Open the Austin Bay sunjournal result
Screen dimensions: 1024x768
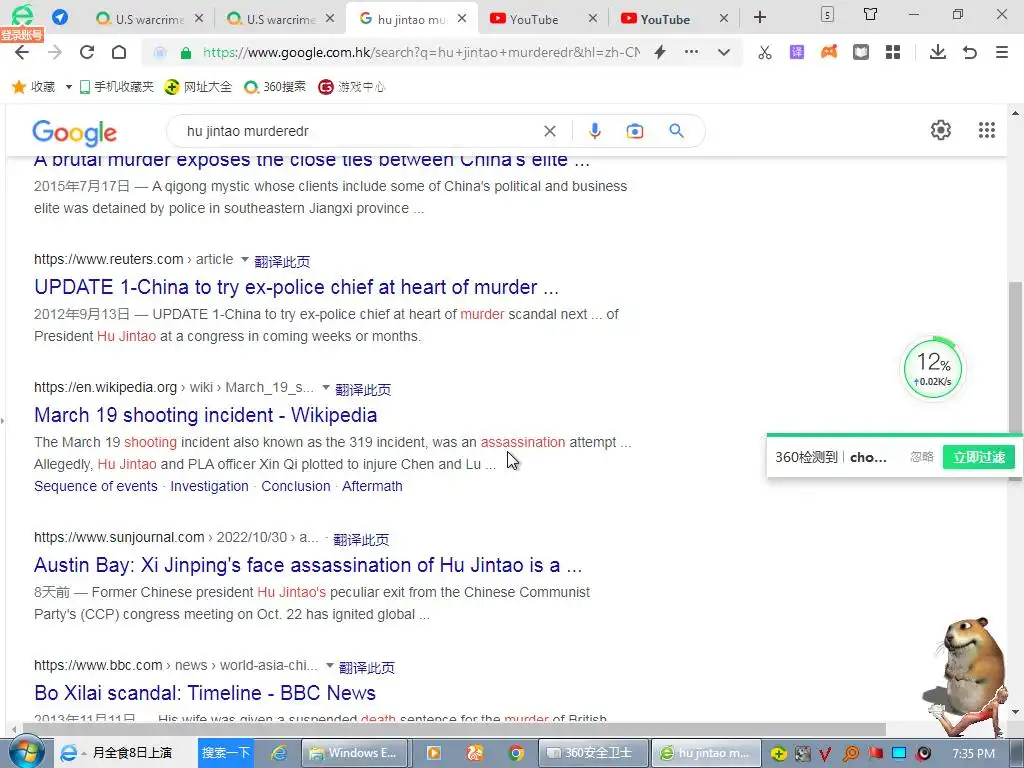point(308,566)
